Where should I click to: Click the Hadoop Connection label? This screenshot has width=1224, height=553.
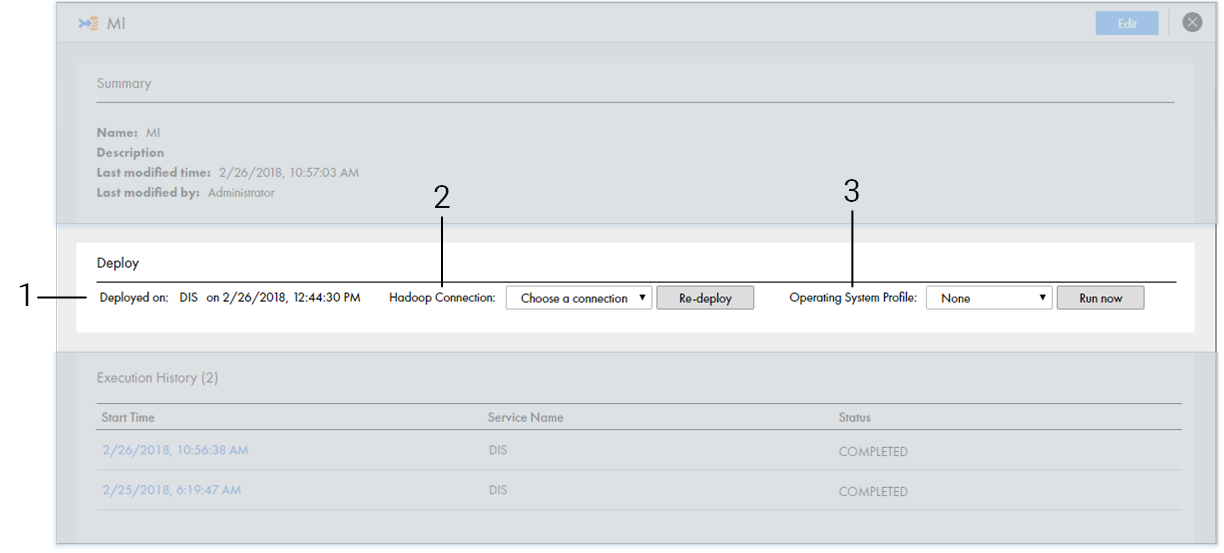point(442,298)
